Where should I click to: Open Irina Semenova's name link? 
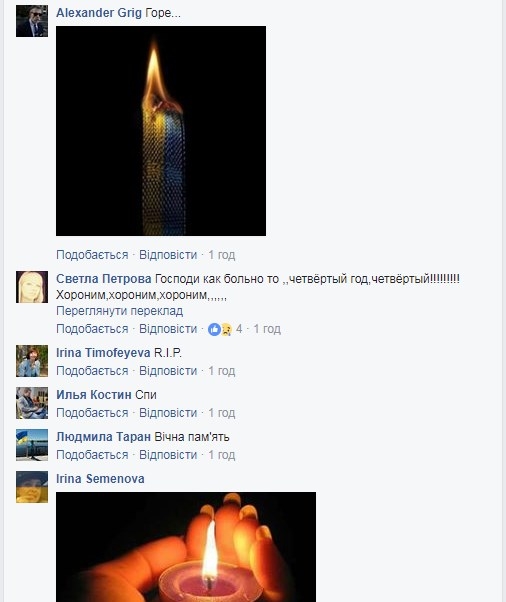point(100,479)
